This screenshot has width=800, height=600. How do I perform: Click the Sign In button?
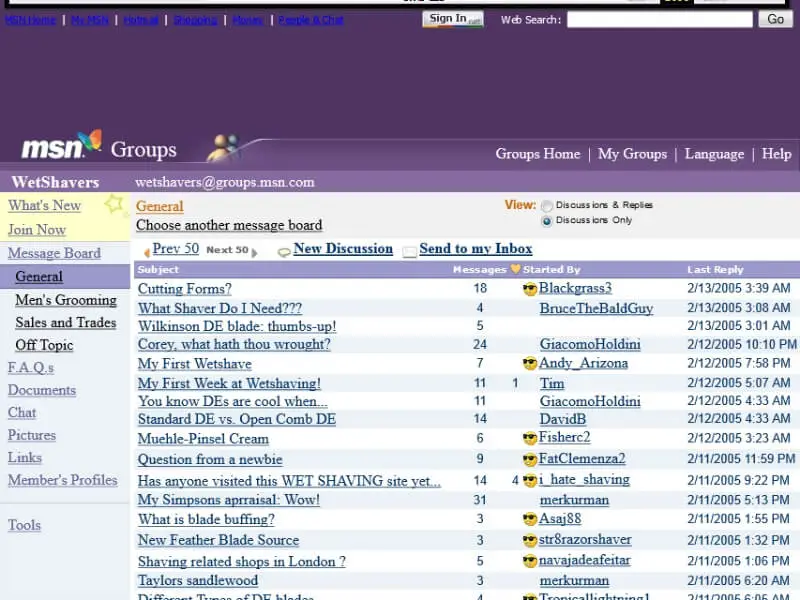(x=453, y=19)
